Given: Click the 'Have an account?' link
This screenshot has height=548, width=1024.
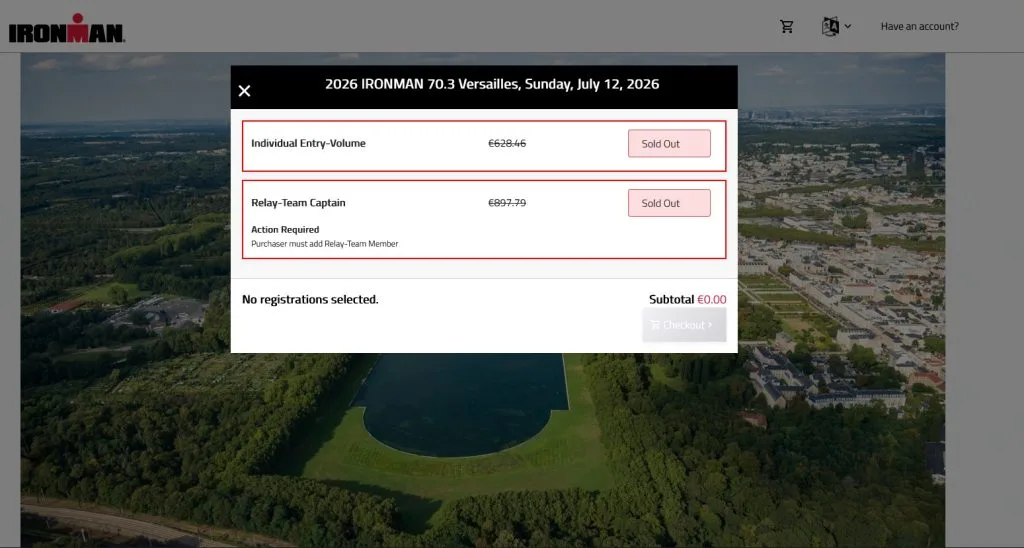Looking at the screenshot, I should 920,27.
